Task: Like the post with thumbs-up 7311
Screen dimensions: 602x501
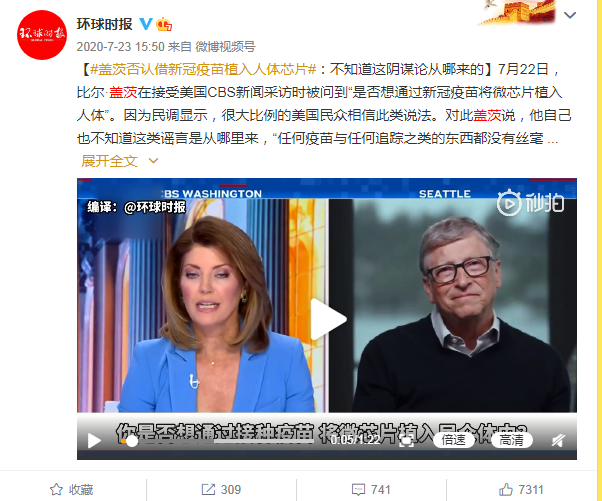Action: tap(521, 489)
